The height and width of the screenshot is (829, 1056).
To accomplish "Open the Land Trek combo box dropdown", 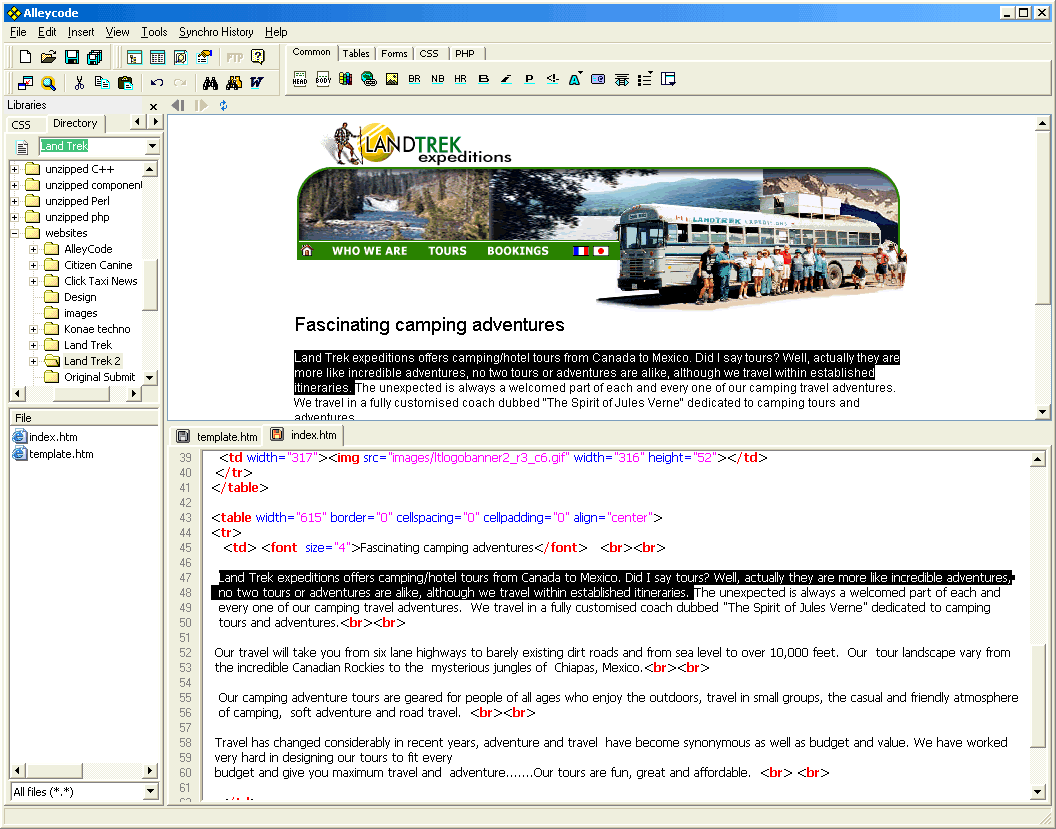I will click(x=152, y=146).
